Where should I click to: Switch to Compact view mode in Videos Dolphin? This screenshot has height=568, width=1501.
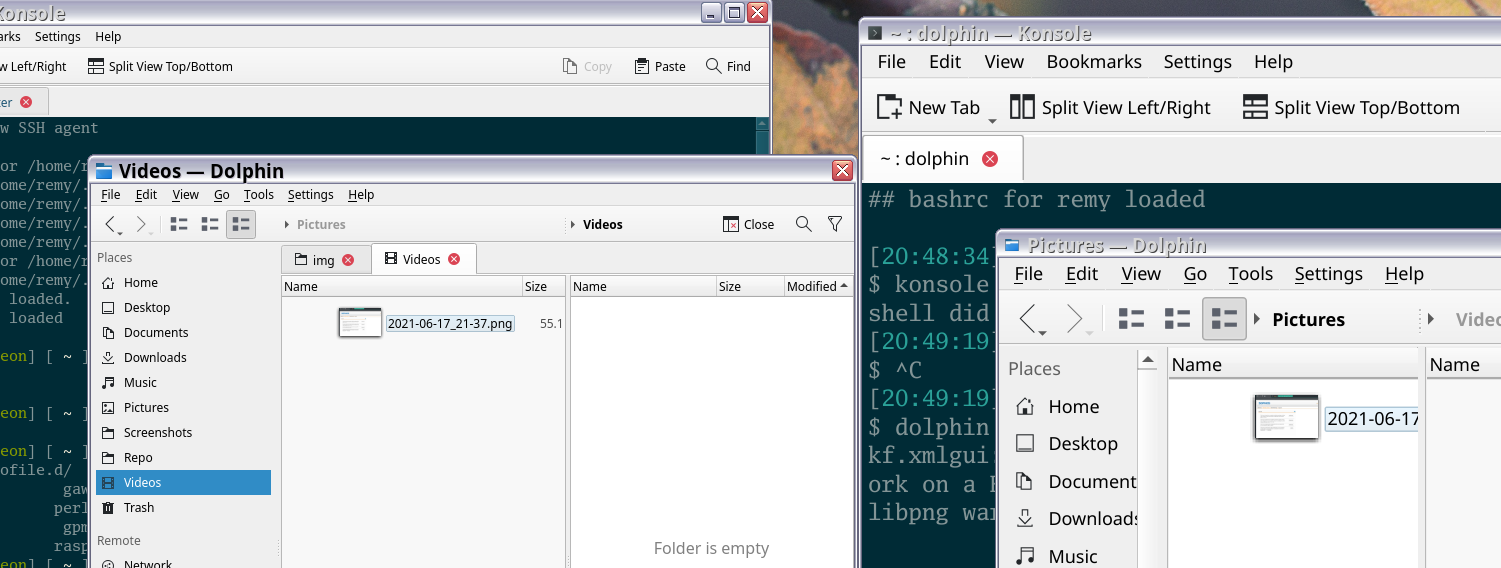pyautogui.click(x=210, y=224)
